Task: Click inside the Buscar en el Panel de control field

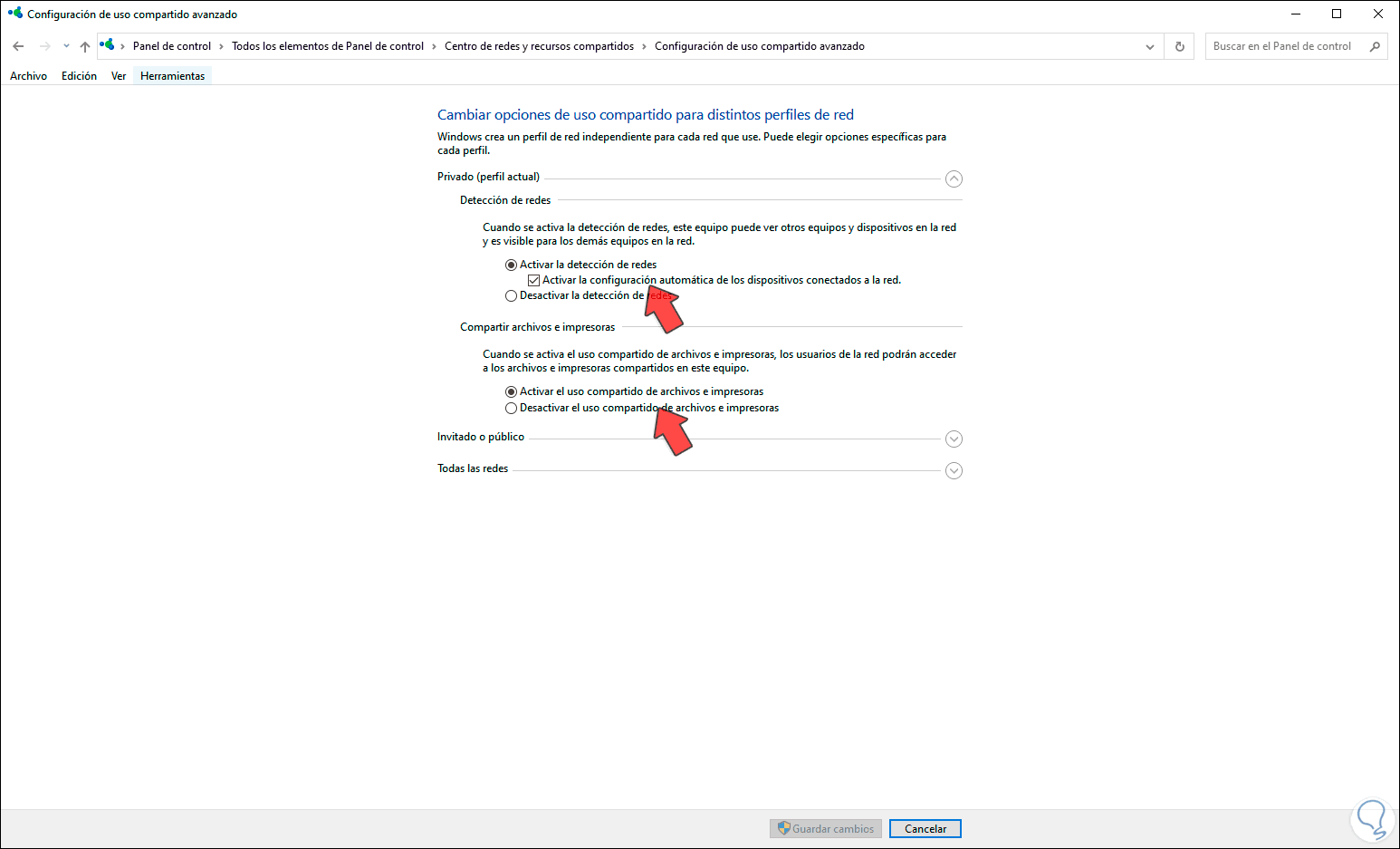Action: 1286,45
